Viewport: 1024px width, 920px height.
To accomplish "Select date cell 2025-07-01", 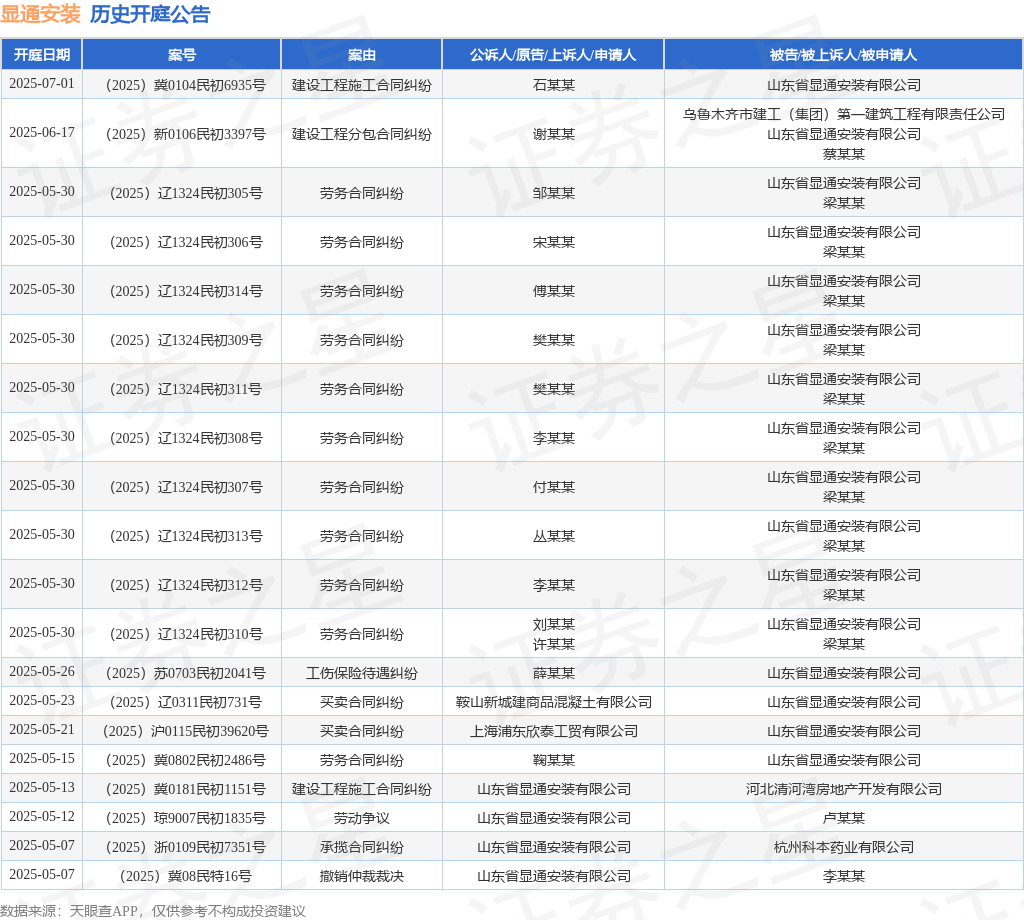I will pos(42,84).
